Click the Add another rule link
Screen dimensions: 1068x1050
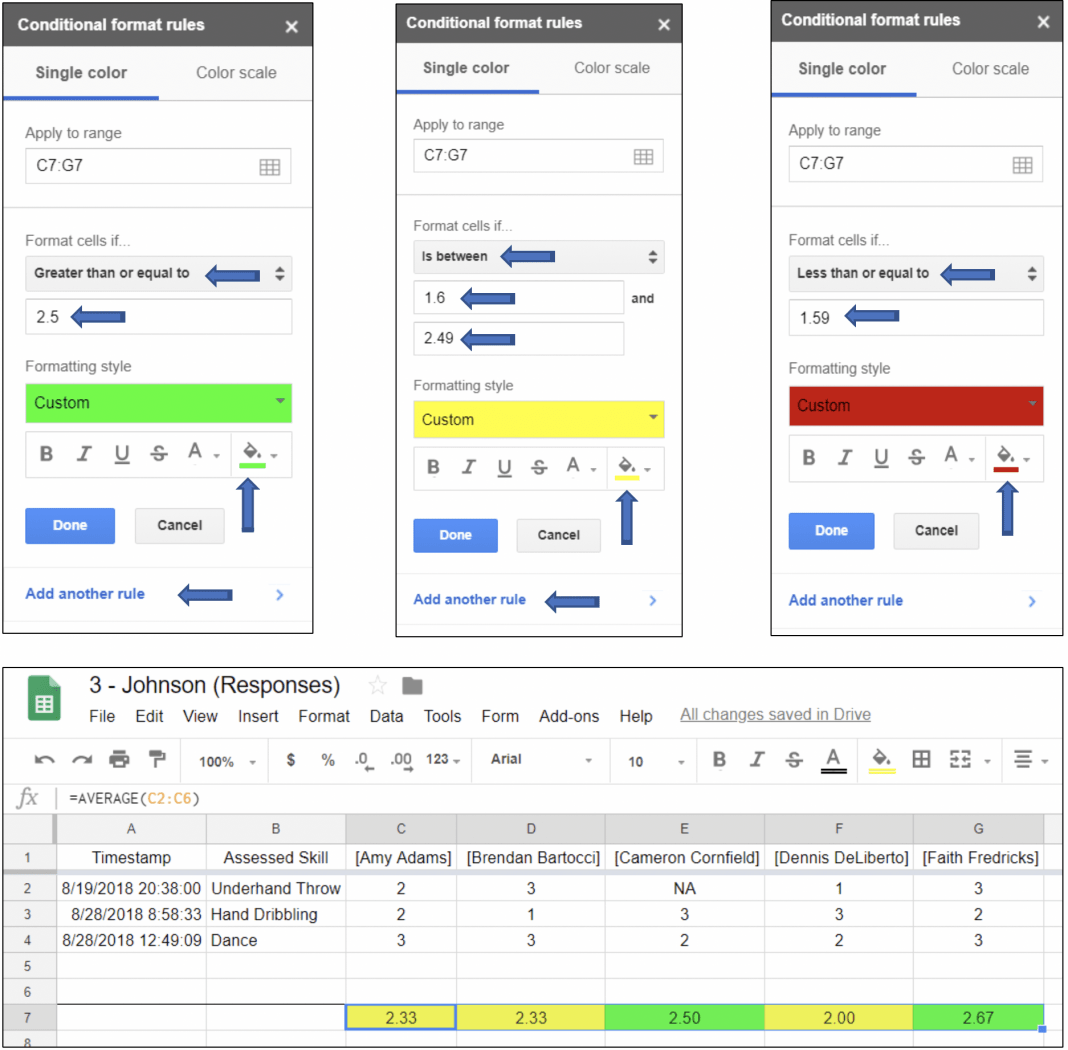click(x=85, y=594)
